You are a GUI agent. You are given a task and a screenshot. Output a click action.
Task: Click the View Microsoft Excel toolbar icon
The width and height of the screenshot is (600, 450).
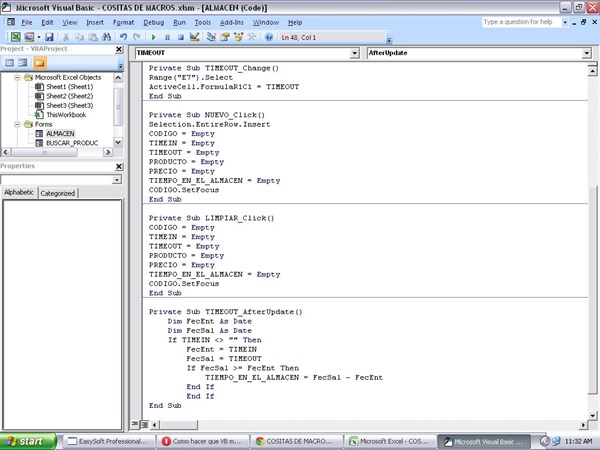point(16,37)
